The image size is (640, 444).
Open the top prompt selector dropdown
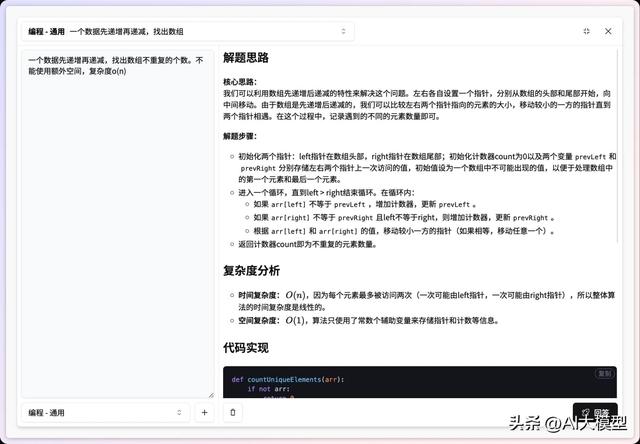(x=188, y=31)
